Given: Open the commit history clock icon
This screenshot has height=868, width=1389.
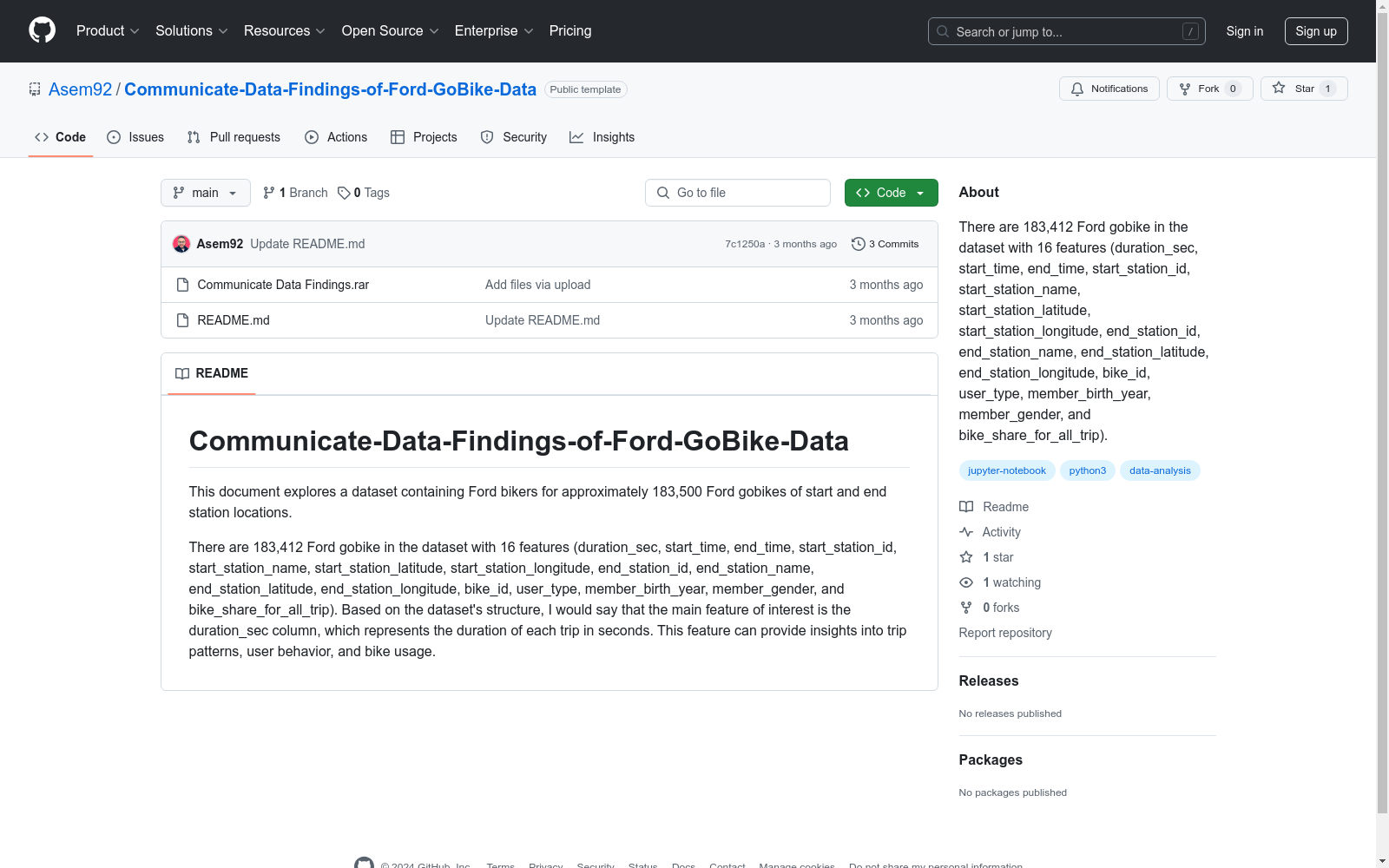Looking at the screenshot, I should click(858, 244).
